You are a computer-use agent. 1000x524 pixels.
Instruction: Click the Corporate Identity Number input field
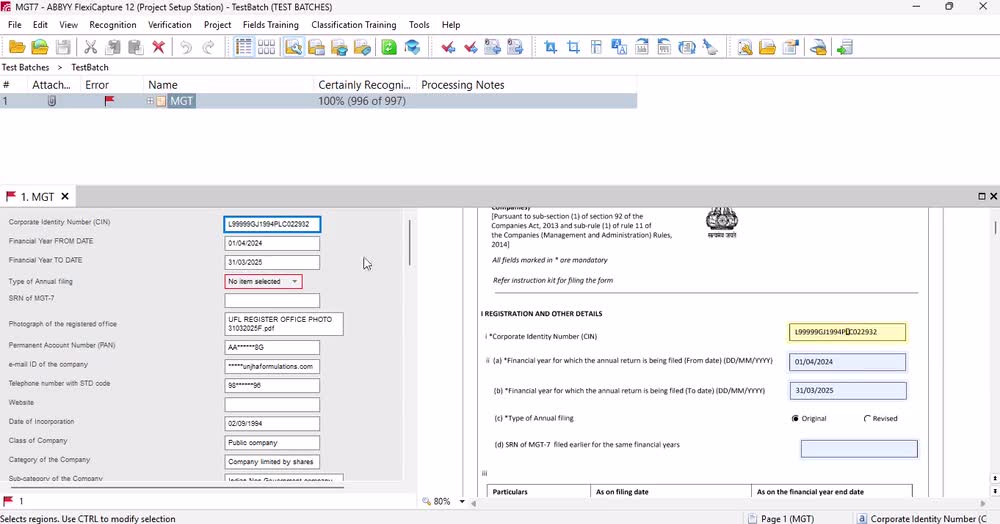tap(272, 224)
